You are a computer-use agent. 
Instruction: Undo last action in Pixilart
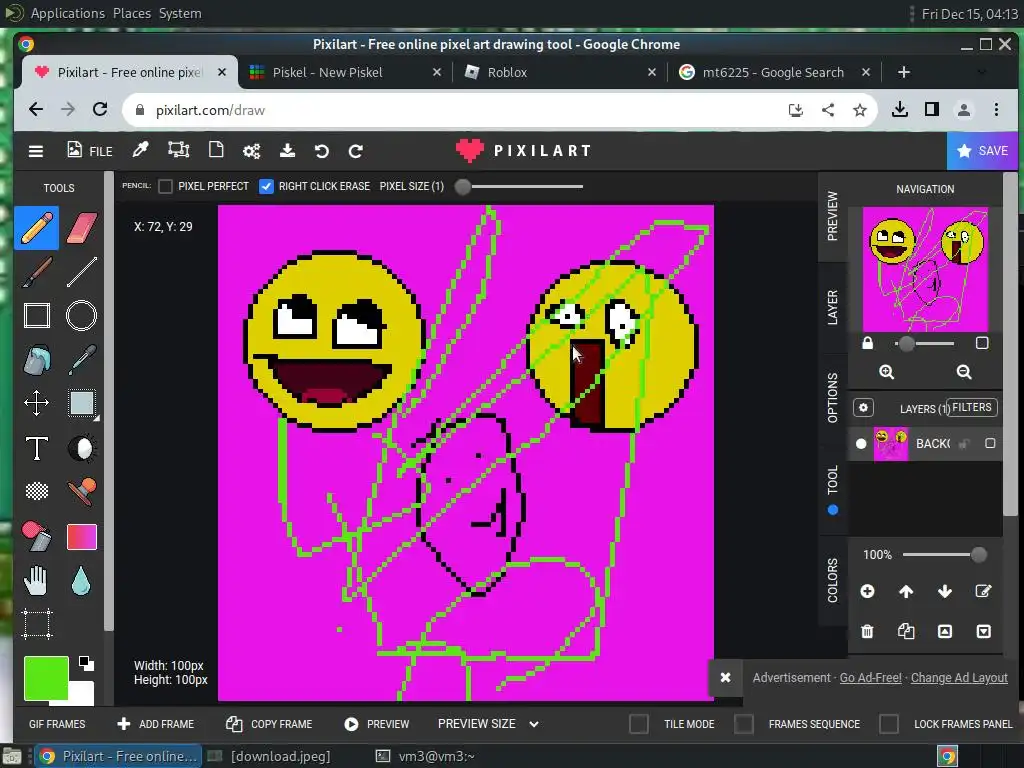tap(321, 152)
